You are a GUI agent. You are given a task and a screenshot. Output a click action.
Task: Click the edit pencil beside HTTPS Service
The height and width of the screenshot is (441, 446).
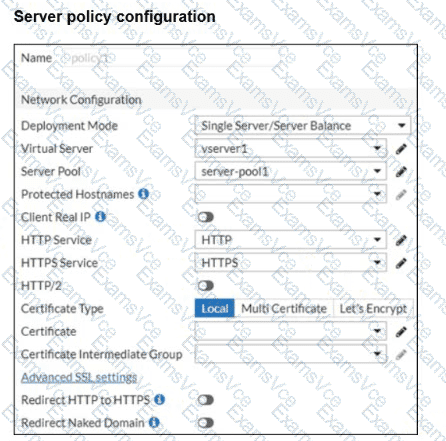click(401, 263)
